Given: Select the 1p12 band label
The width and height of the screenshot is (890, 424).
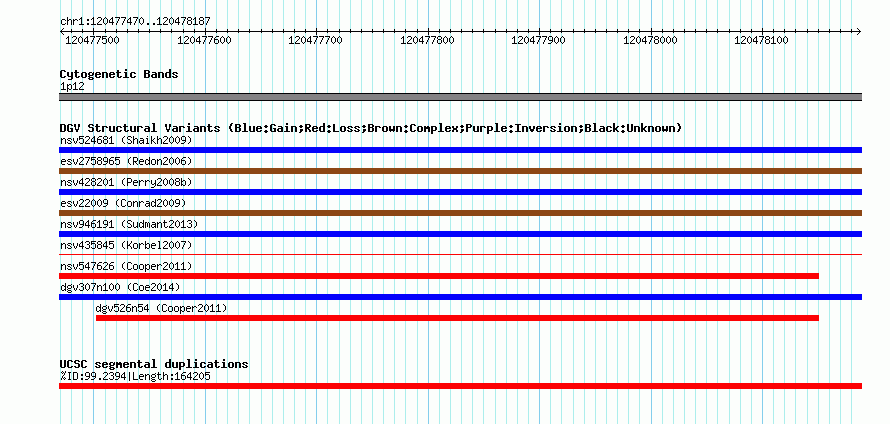Looking at the screenshot, I should coord(72,87).
